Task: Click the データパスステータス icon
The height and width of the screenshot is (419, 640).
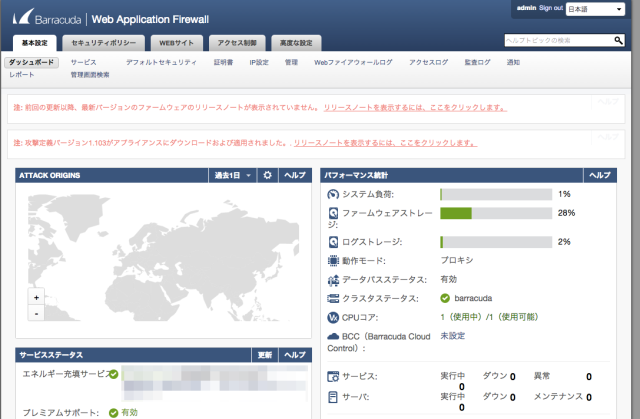Action: [333, 280]
